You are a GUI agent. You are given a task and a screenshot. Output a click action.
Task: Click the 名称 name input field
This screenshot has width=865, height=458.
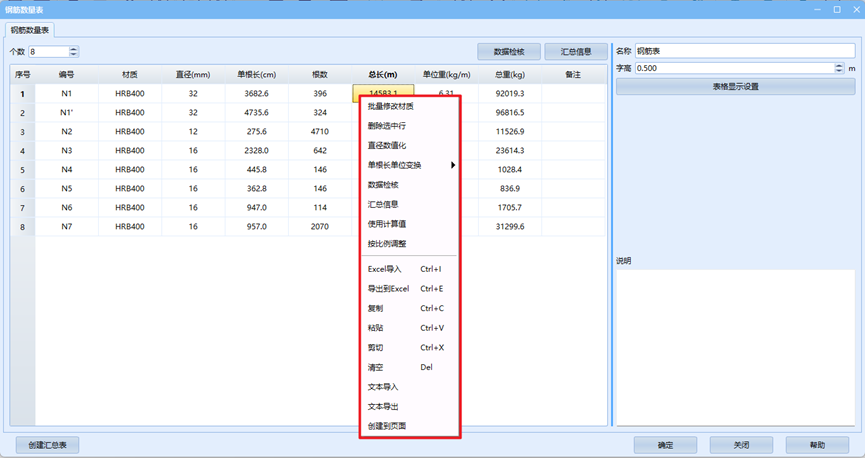tap(744, 51)
